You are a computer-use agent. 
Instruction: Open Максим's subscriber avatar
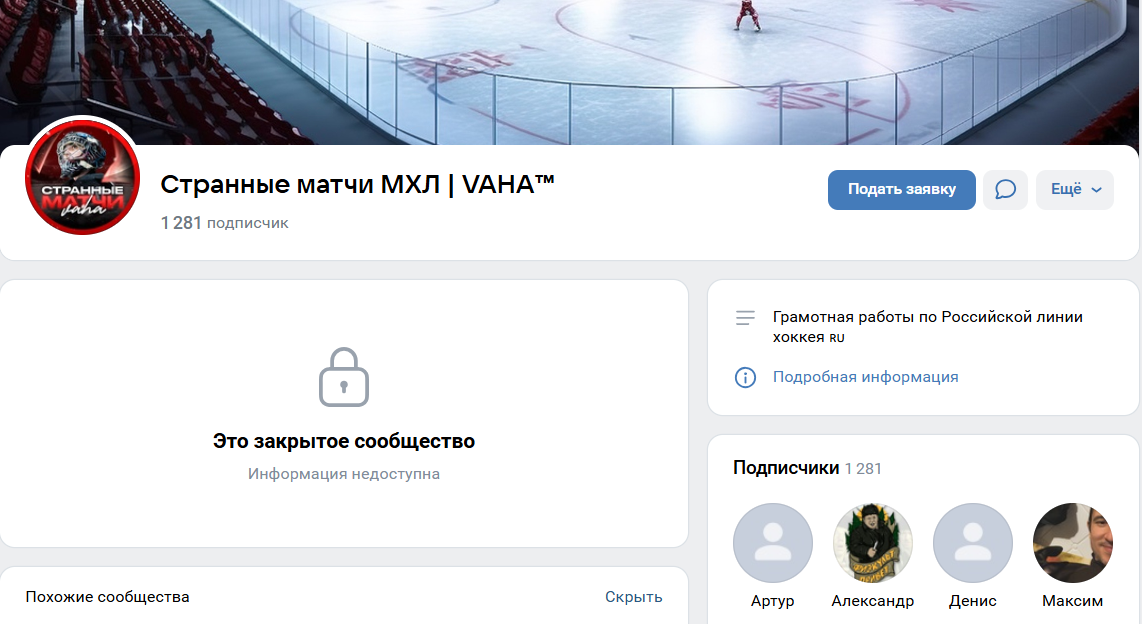1073,543
